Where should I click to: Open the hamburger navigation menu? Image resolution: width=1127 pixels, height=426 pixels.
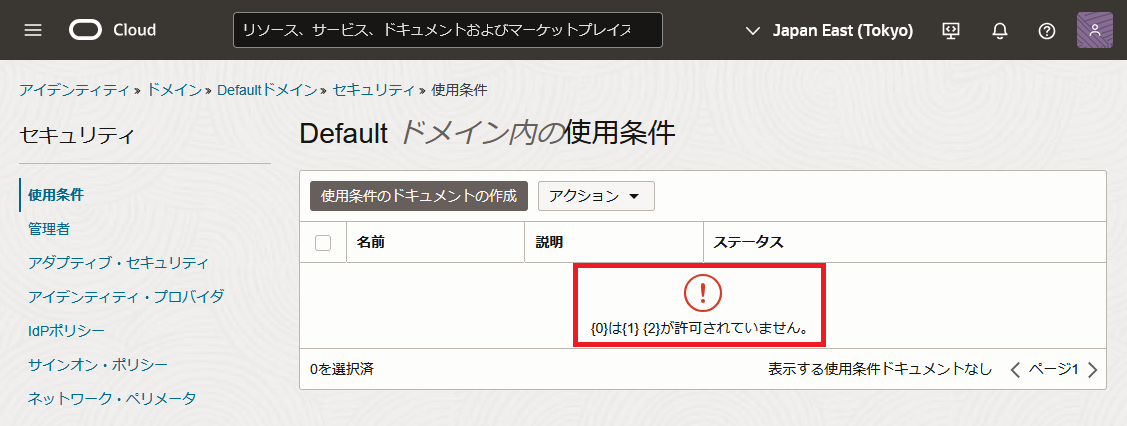click(x=32, y=30)
